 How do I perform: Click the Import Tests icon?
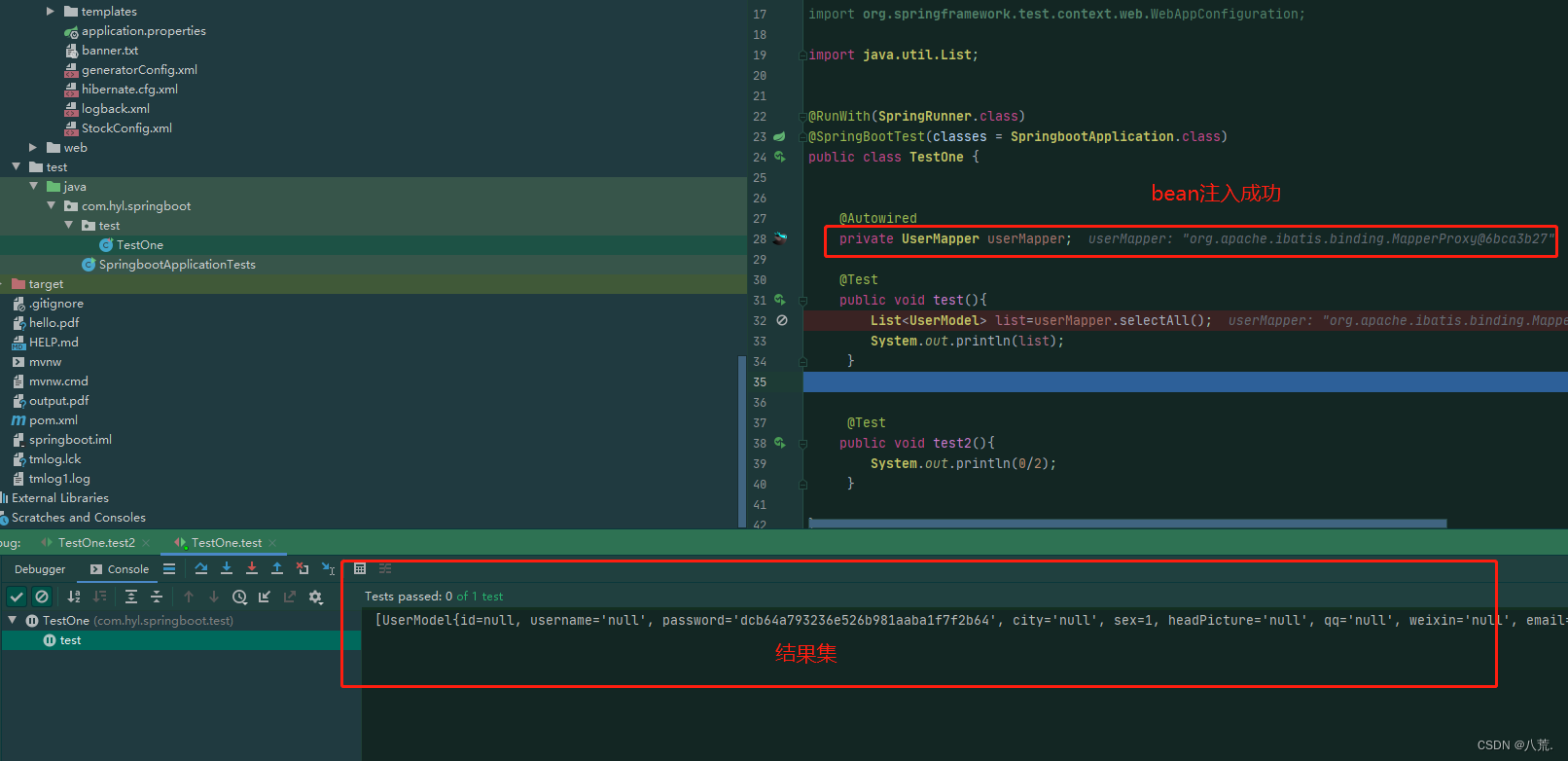265,597
